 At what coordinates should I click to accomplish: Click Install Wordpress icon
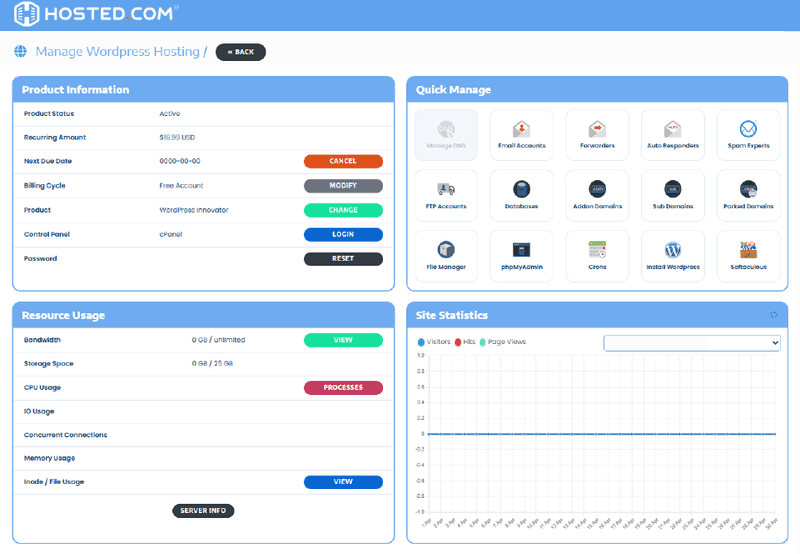tap(672, 256)
